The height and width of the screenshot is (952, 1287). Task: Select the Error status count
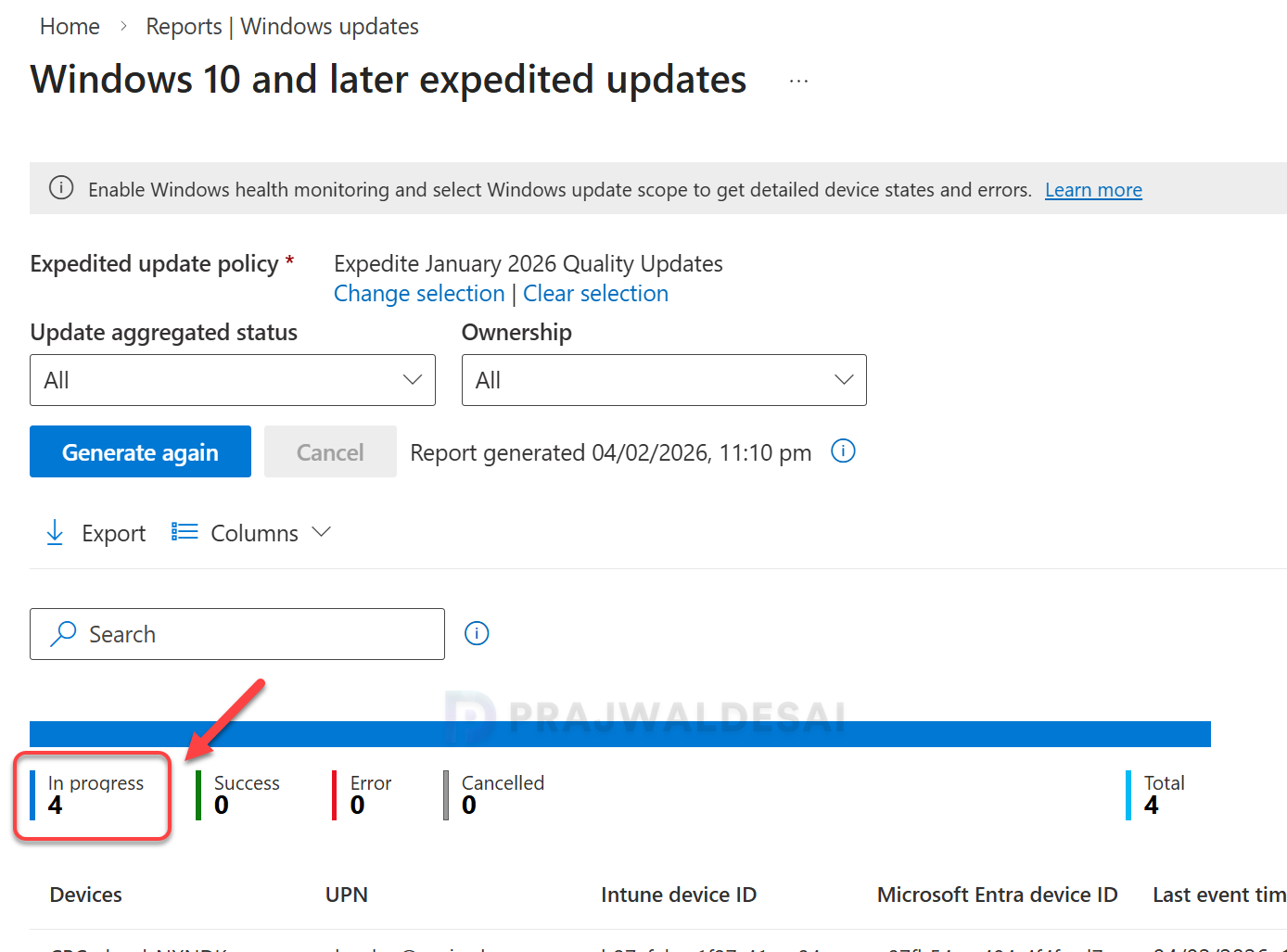click(x=363, y=795)
